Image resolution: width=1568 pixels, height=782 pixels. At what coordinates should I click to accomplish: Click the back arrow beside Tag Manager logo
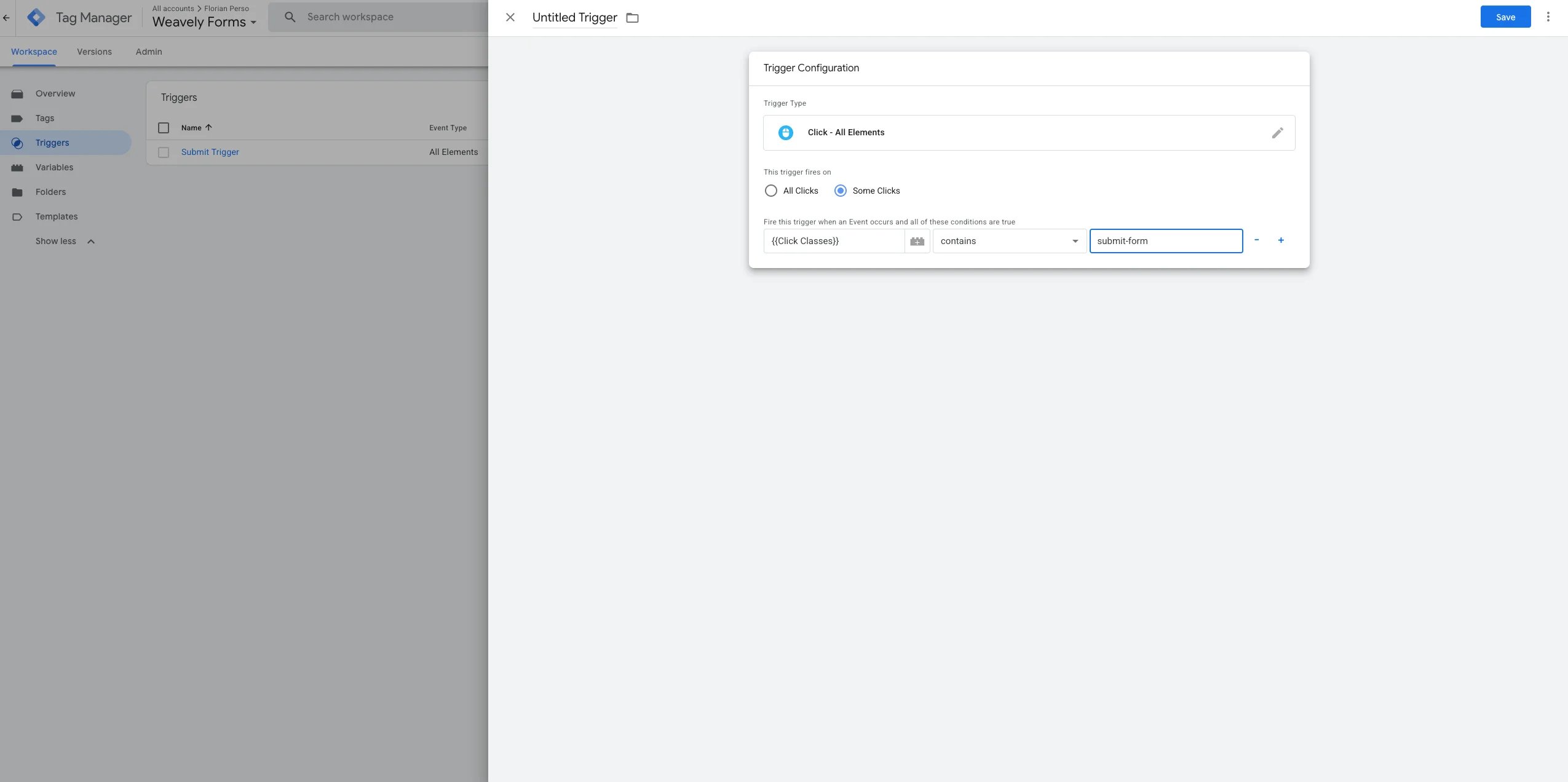pos(6,18)
